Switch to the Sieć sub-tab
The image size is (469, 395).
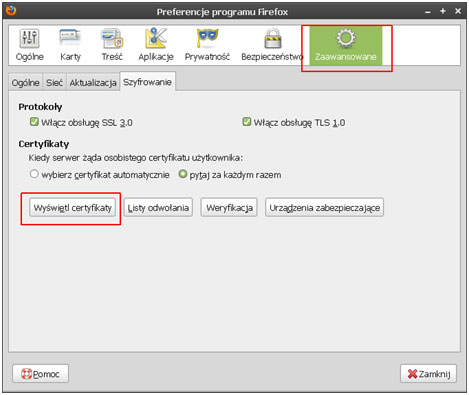click(x=54, y=82)
